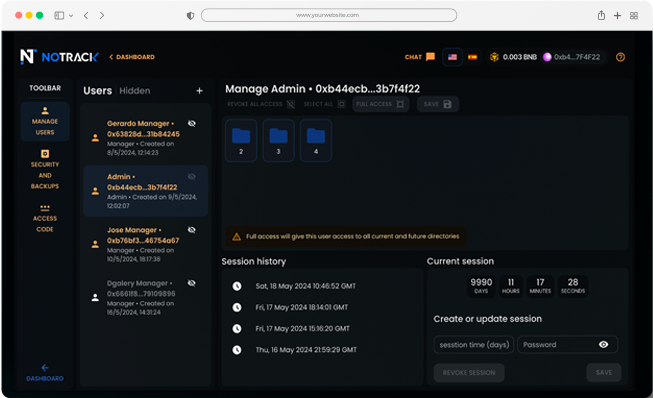Screen dimensions: 653x398
Task: Open the Chat speech-bubble icon
Action: (430, 57)
